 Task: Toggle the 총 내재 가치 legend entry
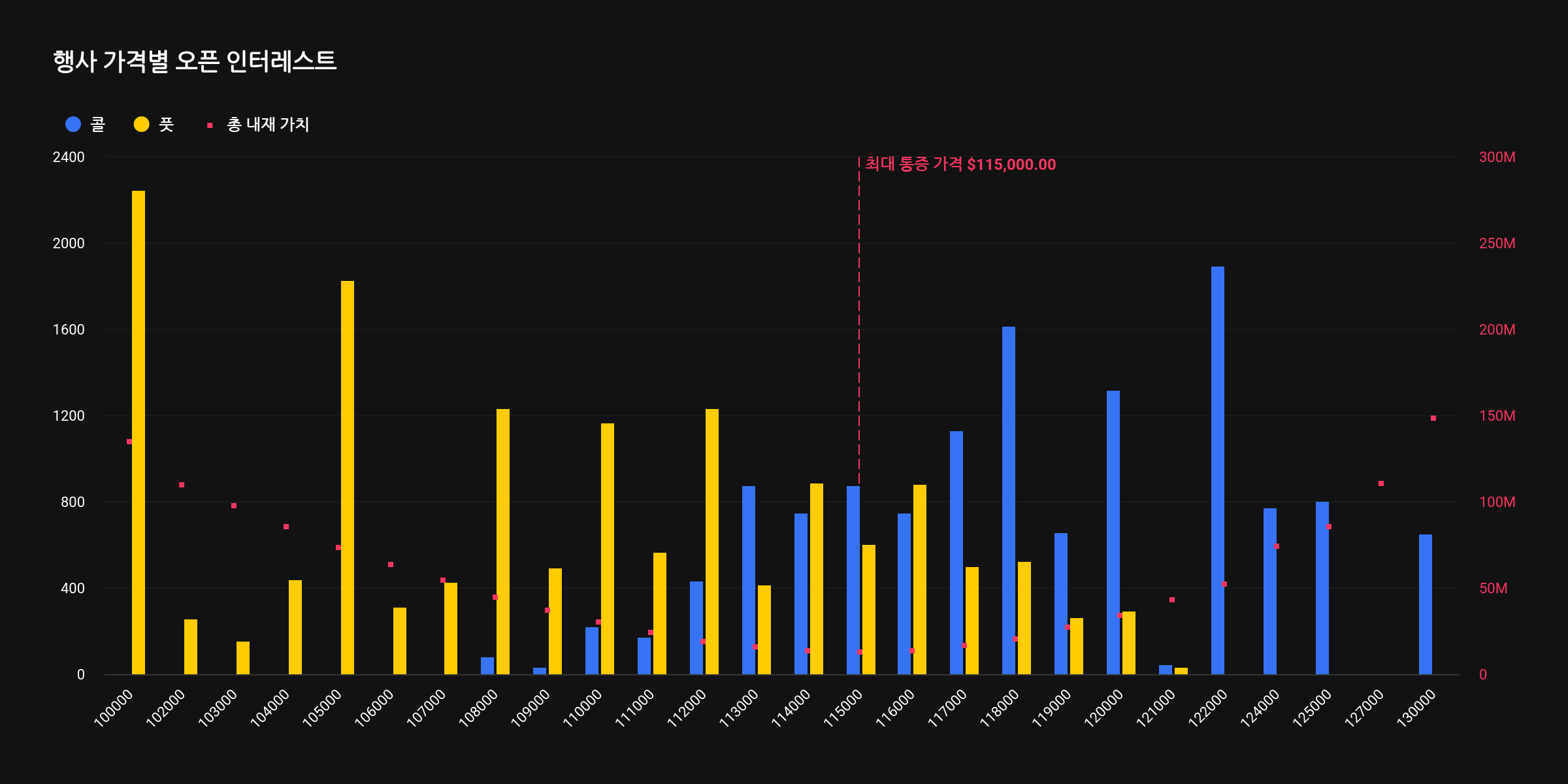(x=268, y=124)
